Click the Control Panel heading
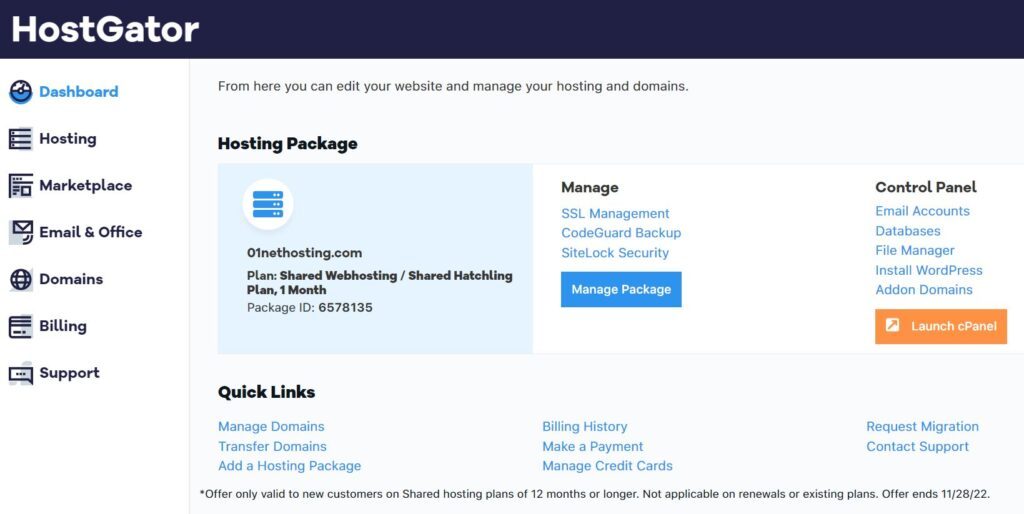 pyautogui.click(x=926, y=187)
